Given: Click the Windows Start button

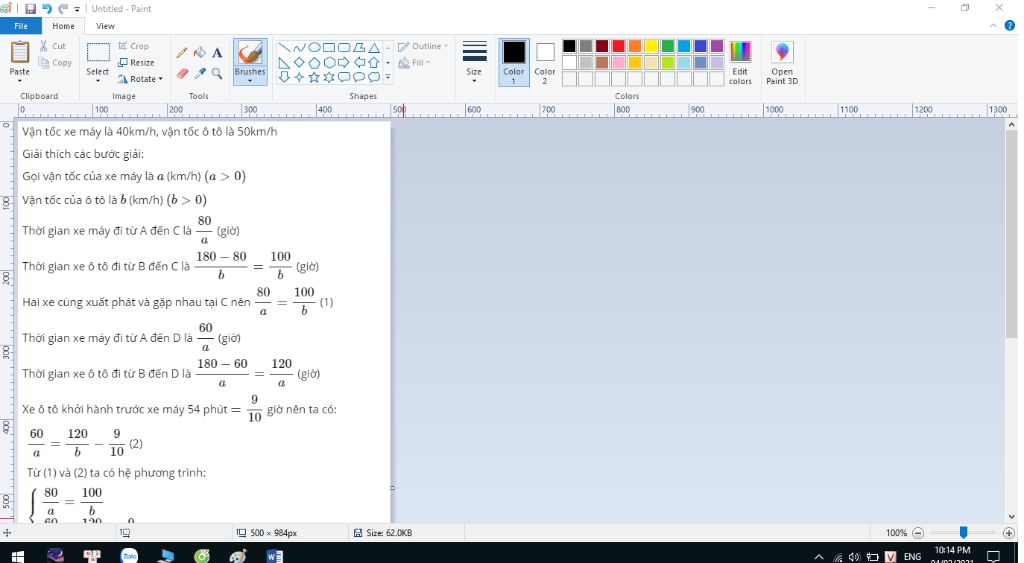Looking at the screenshot, I should 18,556.
